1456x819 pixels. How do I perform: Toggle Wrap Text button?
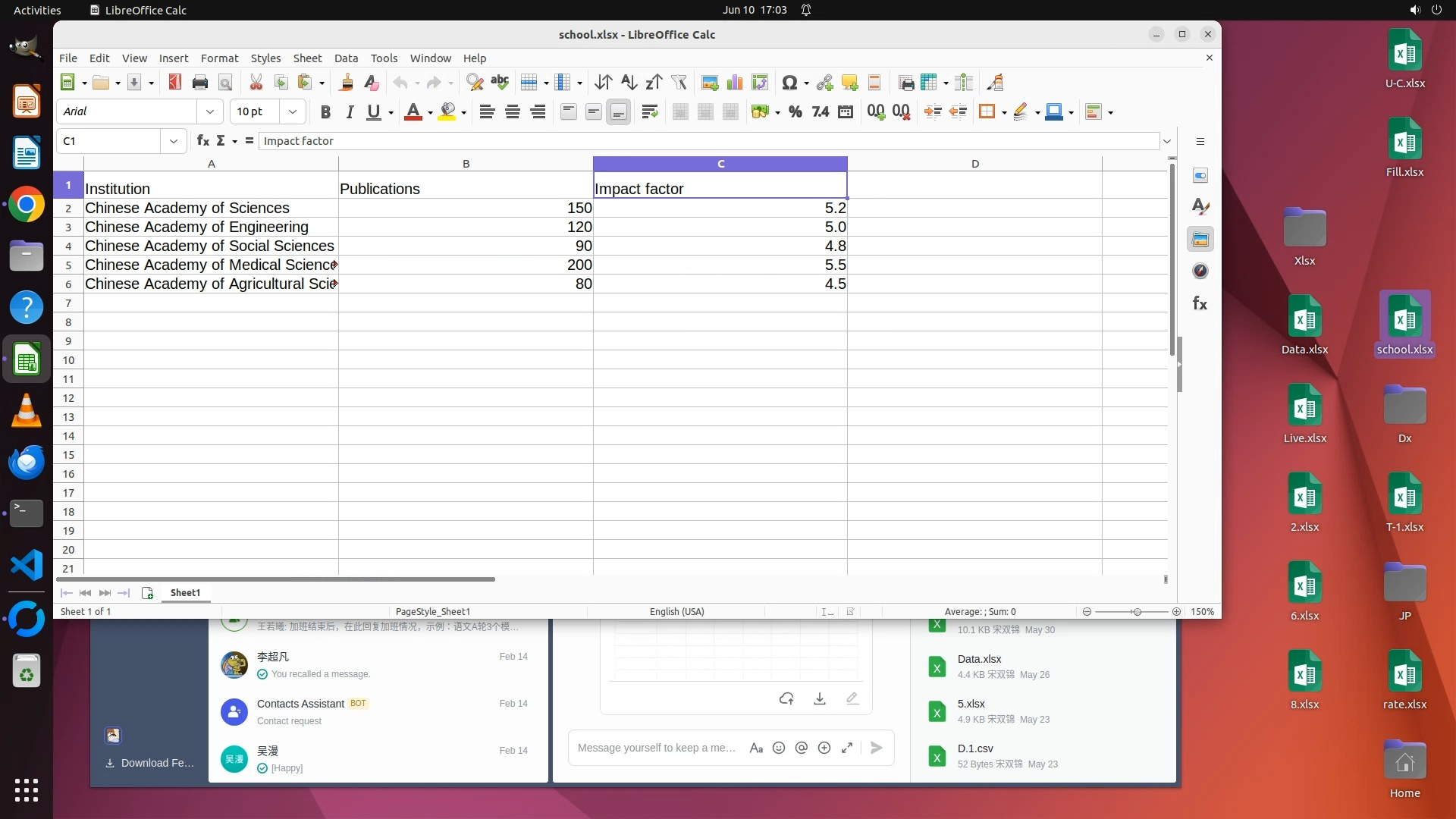pyautogui.click(x=649, y=112)
